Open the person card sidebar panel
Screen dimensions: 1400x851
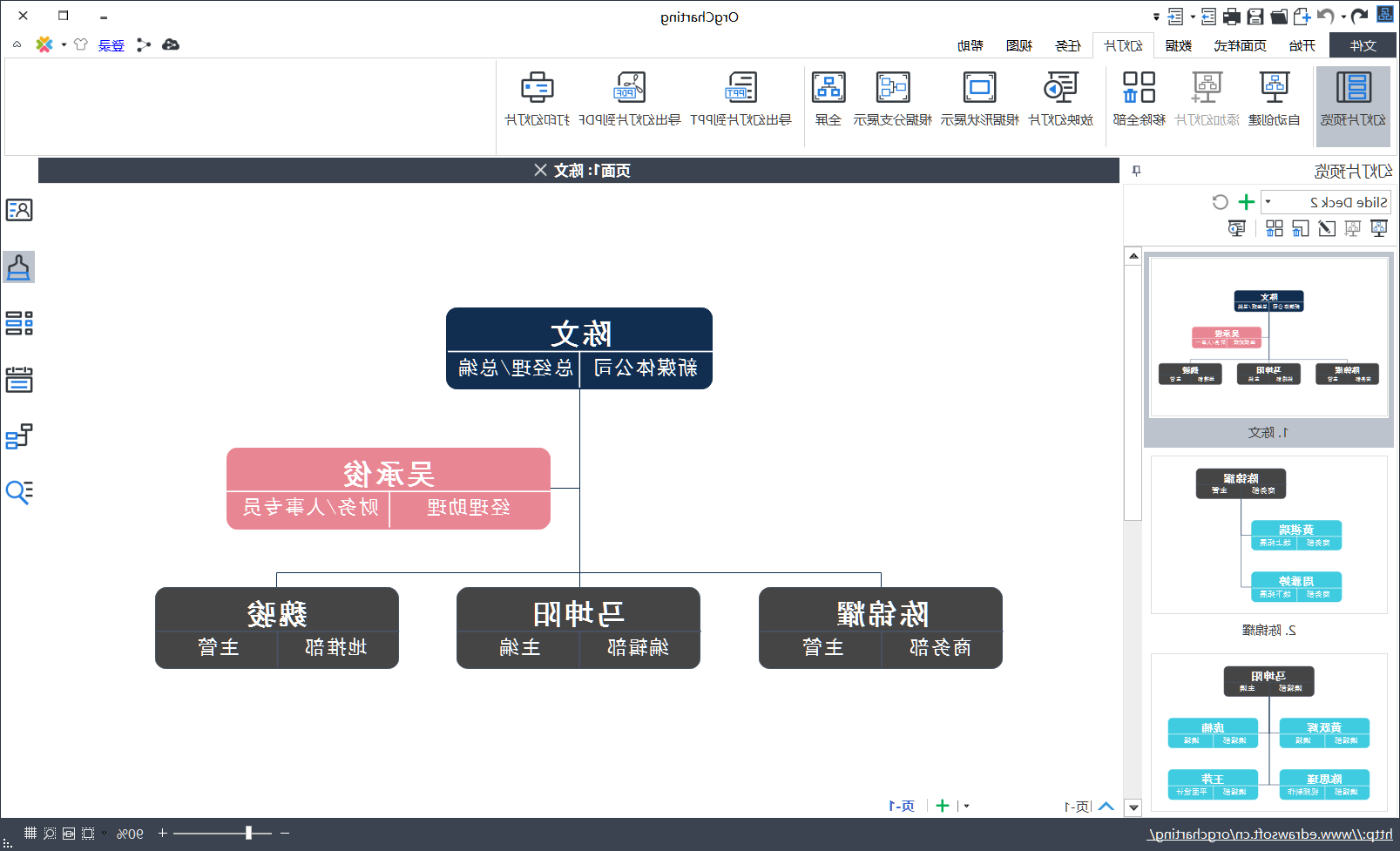(19, 210)
